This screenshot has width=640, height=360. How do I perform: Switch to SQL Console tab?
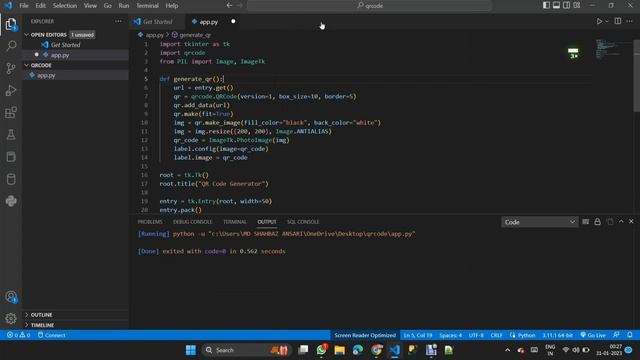click(x=303, y=222)
